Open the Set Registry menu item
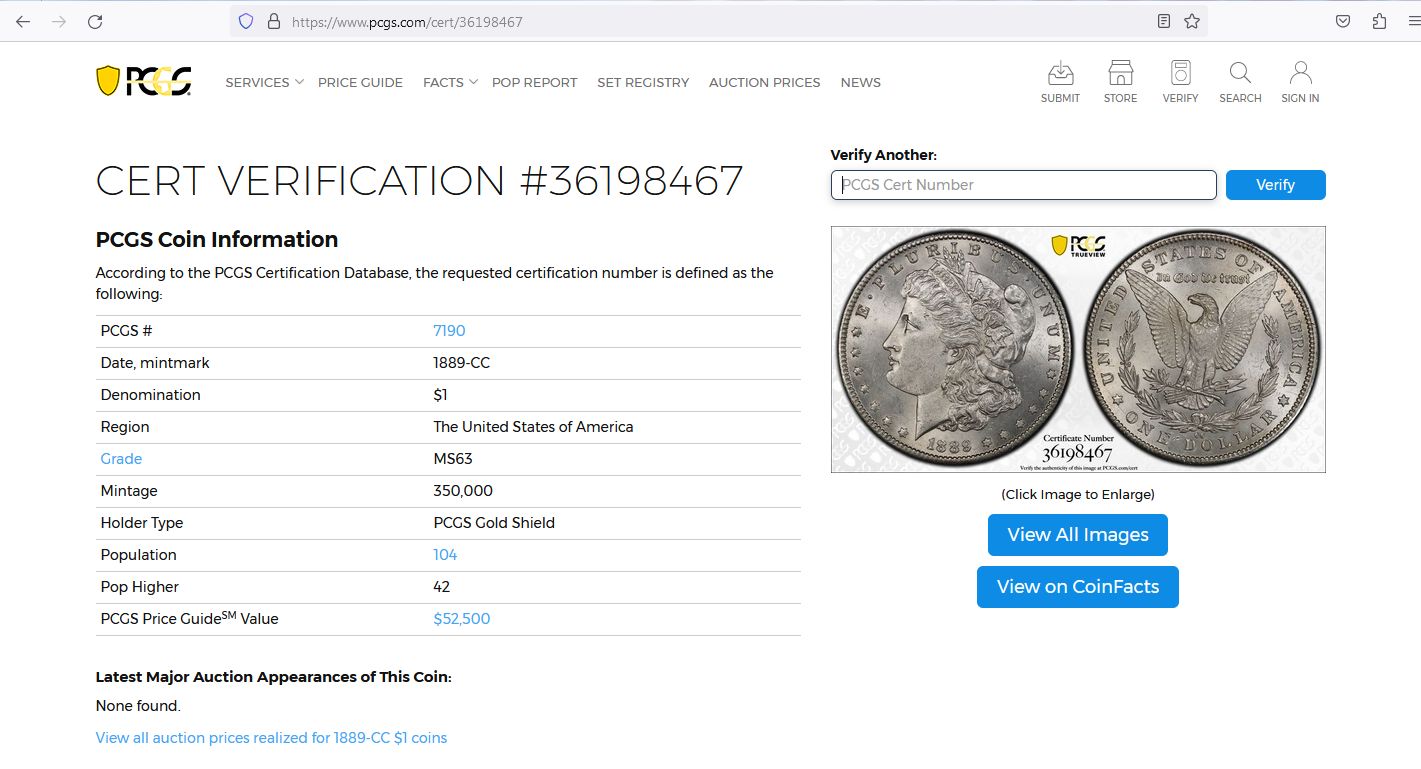 pyautogui.click(x=643, y=83)
